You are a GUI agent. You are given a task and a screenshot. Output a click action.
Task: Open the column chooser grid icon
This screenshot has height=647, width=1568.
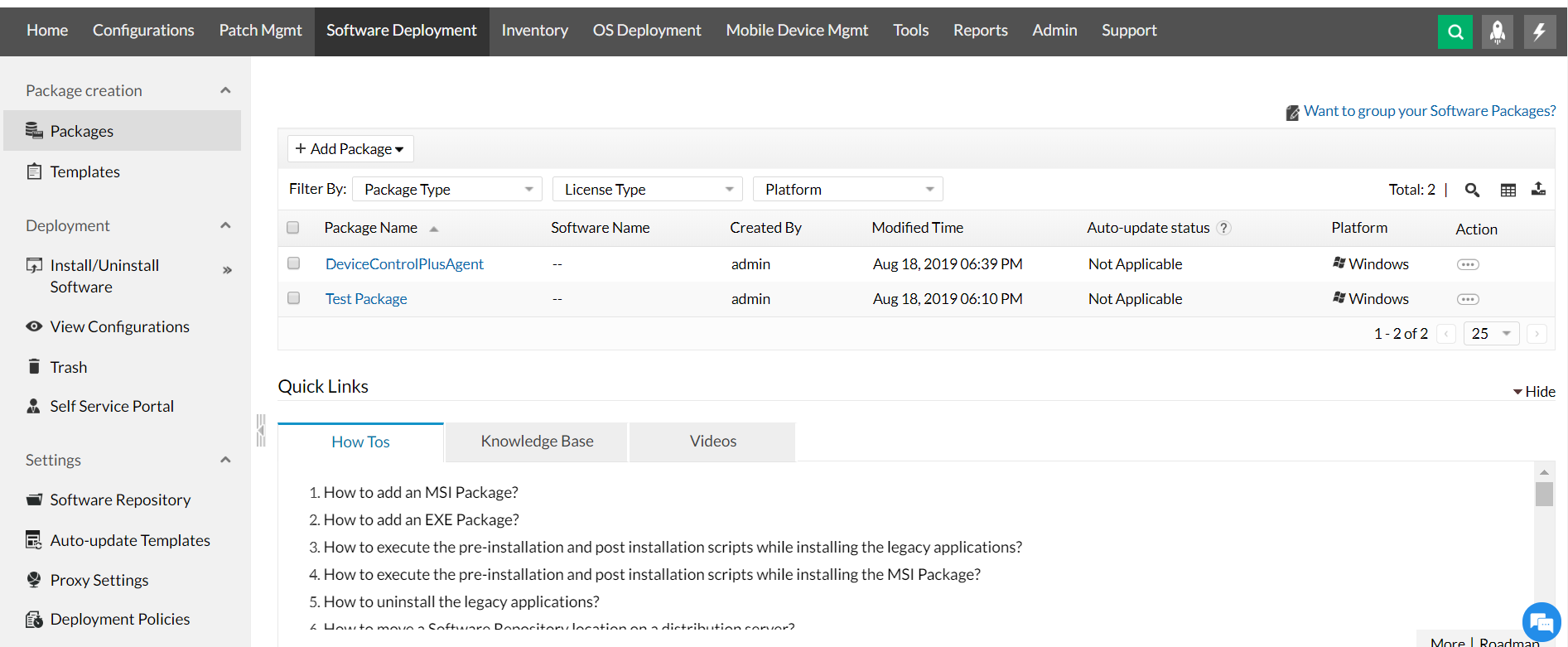[x=1508, y=190]
